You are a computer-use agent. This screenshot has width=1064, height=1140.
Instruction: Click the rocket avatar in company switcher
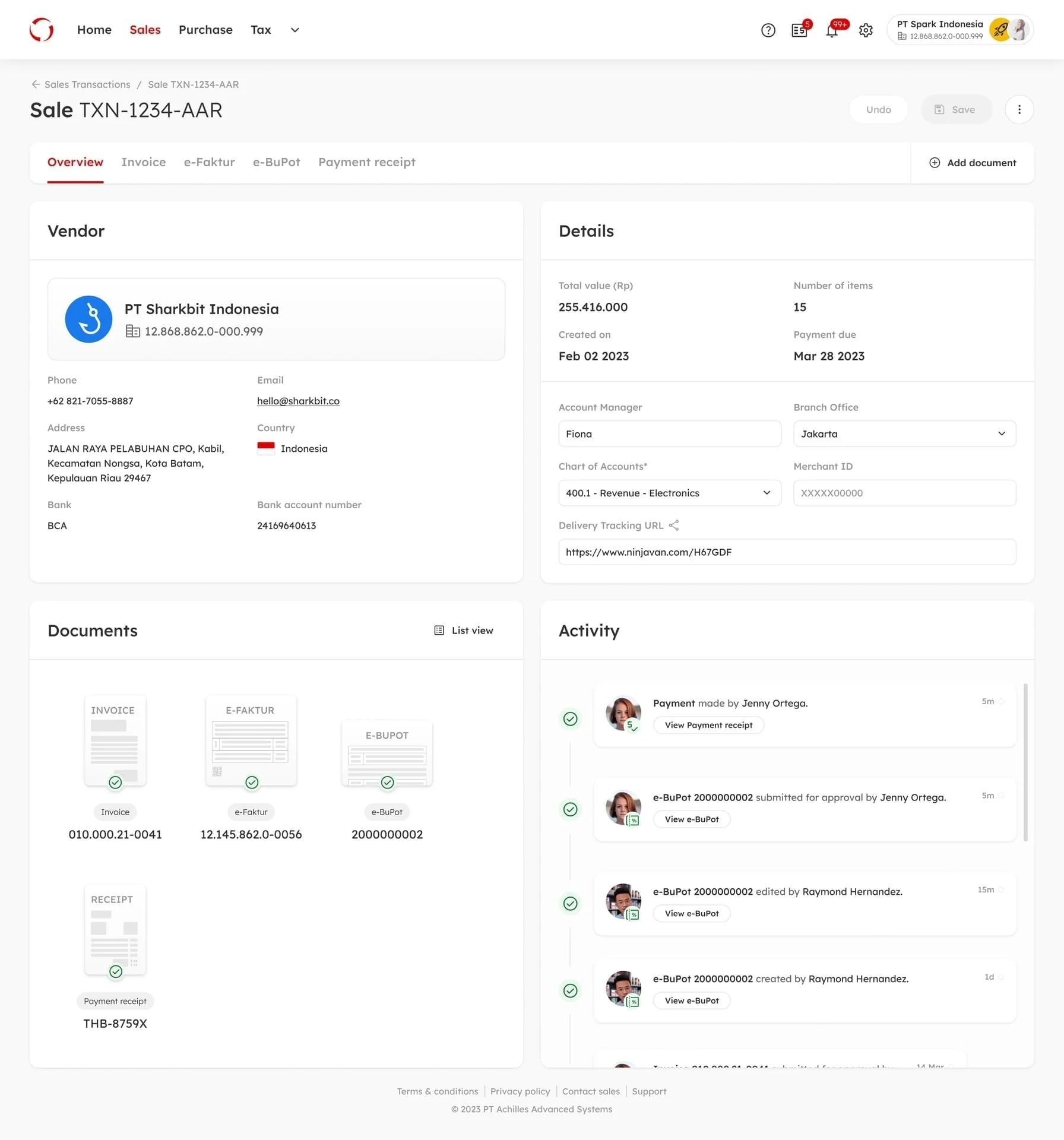(1000, 30)
